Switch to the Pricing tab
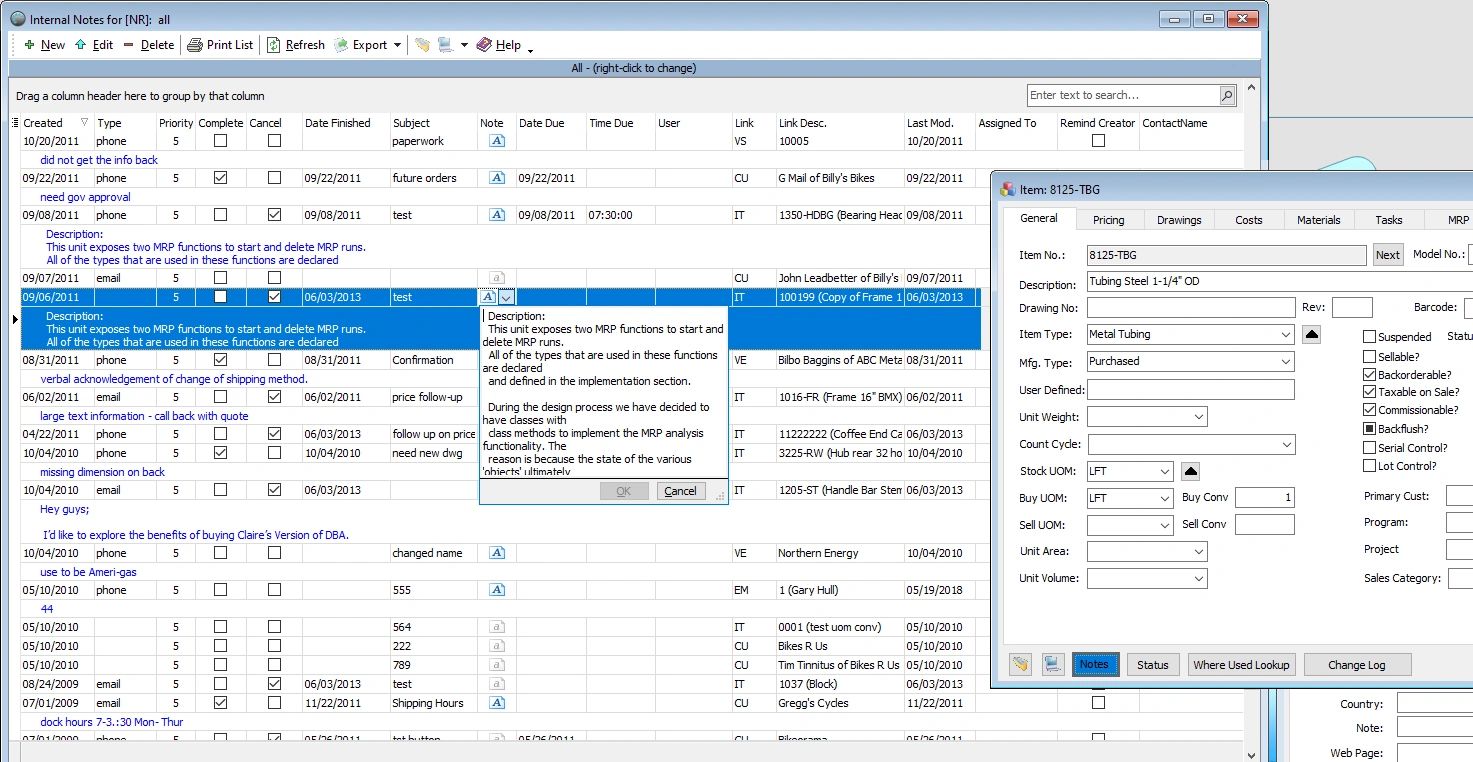Image resolution: width=1473 pixels, height=762 pixels. [x=1108, y=219]
